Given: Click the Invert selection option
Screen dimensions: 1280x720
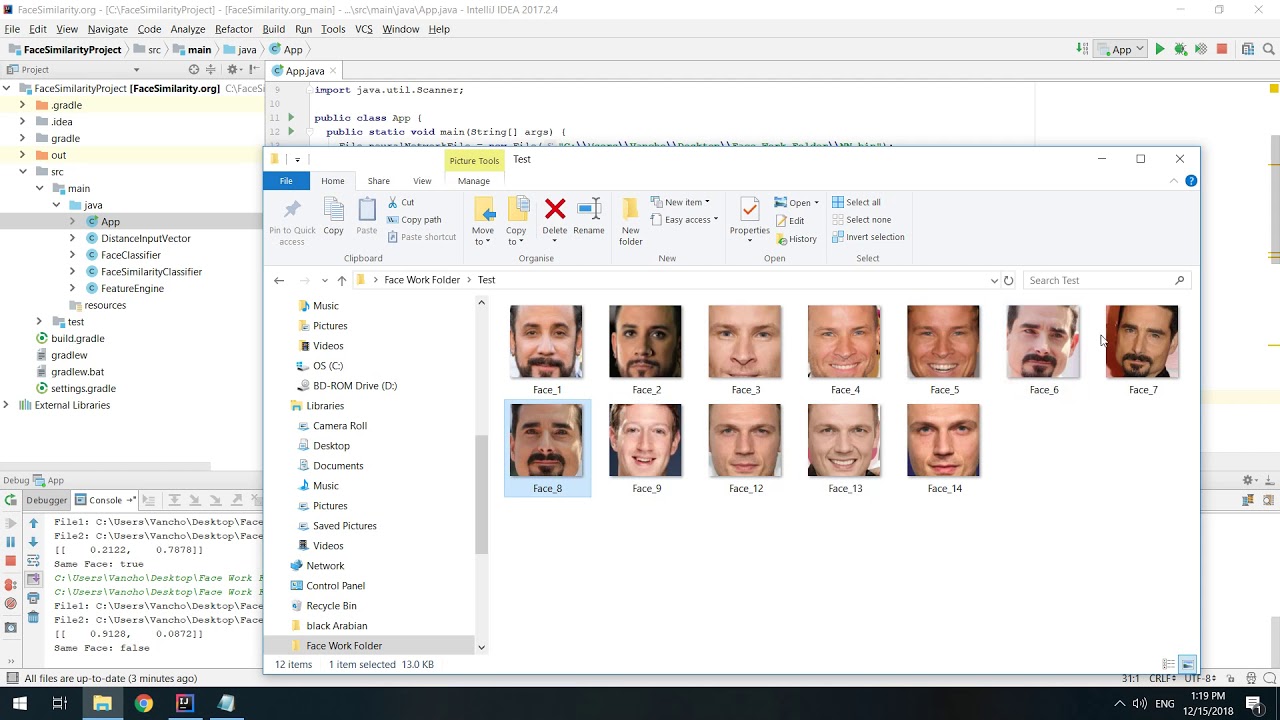Looking at the screenshot, I should pos(868,237).
